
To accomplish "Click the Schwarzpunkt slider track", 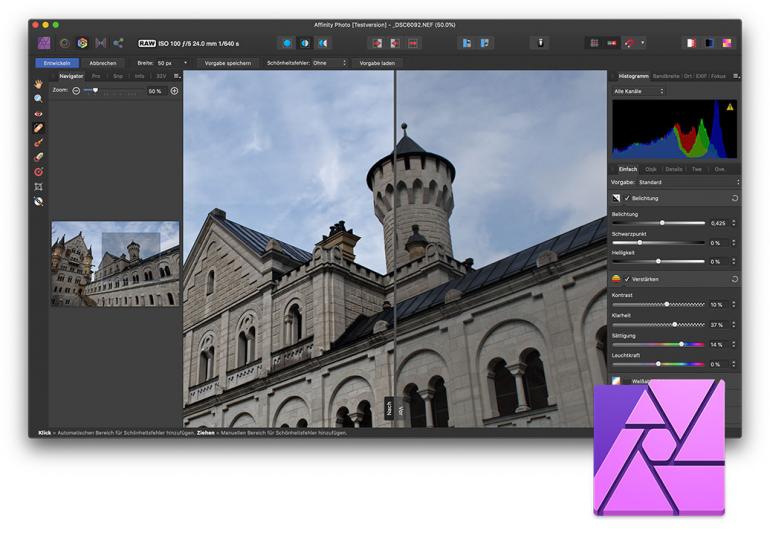I will (658, 243).
